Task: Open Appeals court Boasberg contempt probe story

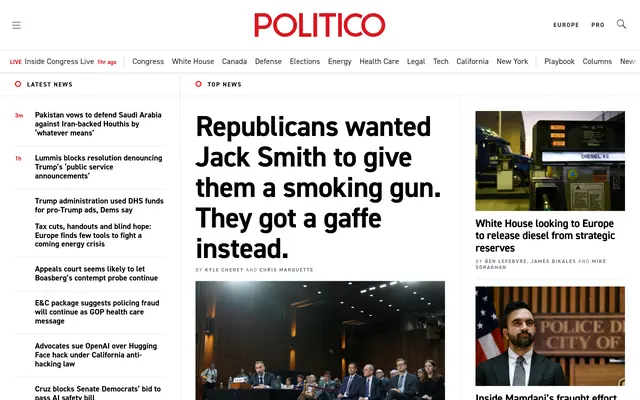Action: click(96, 273)
